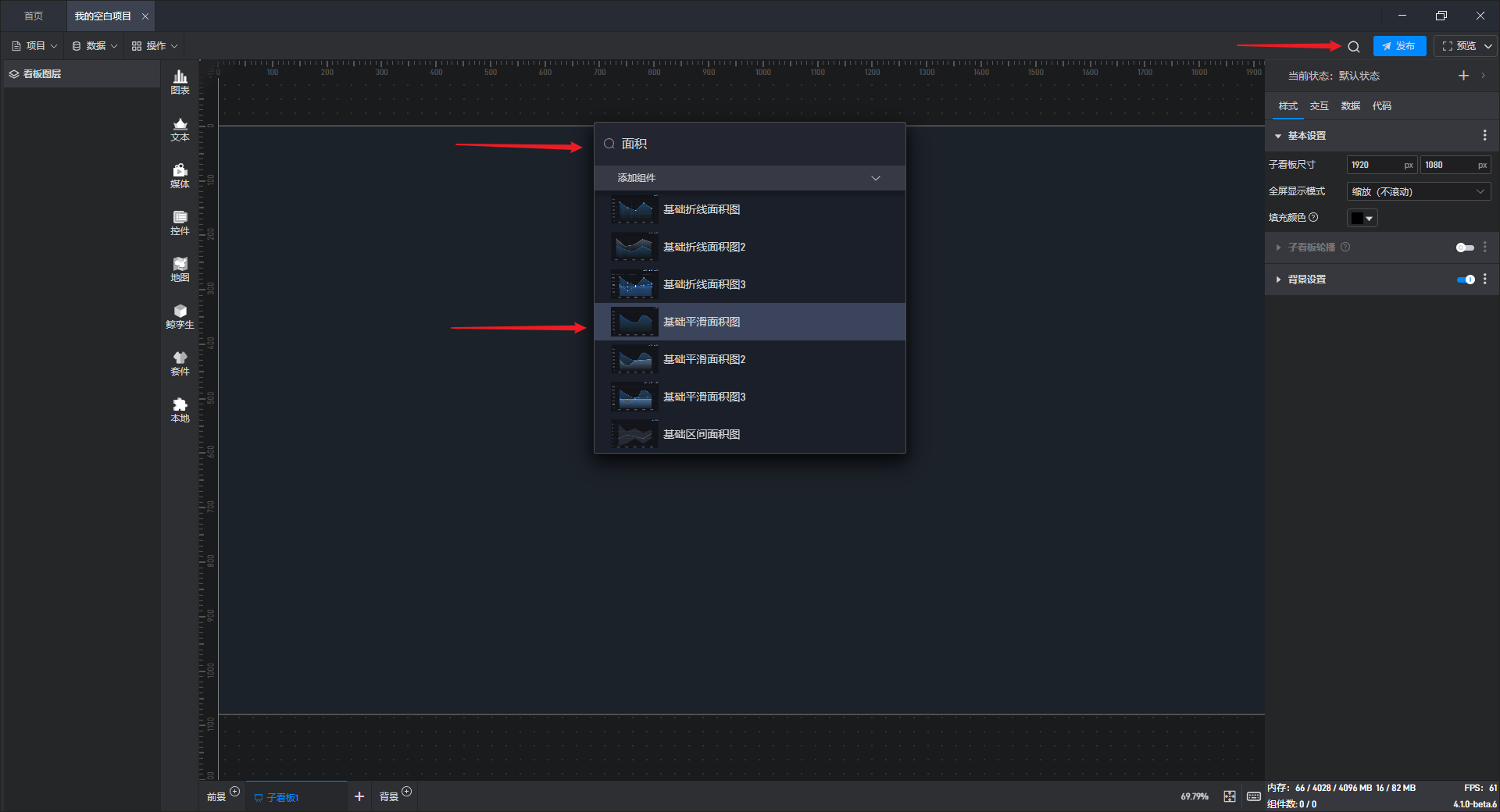
Task: Click the height field showing 1080
Action: (x=1455, y=166)
